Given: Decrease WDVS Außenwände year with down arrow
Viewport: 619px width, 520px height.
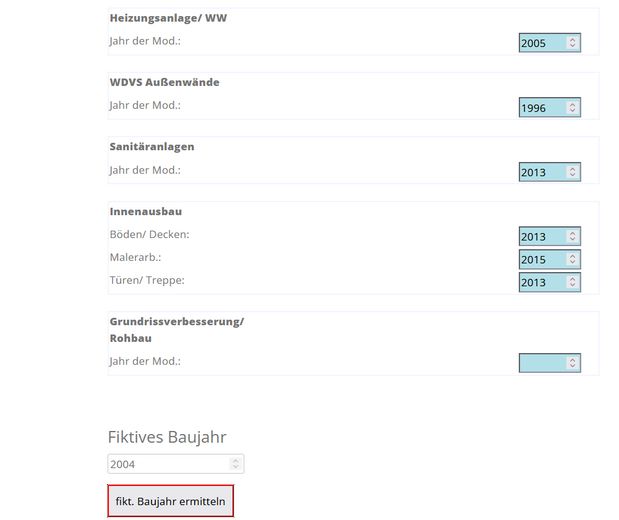Looking at the screenshot, I should pos(572,111).
